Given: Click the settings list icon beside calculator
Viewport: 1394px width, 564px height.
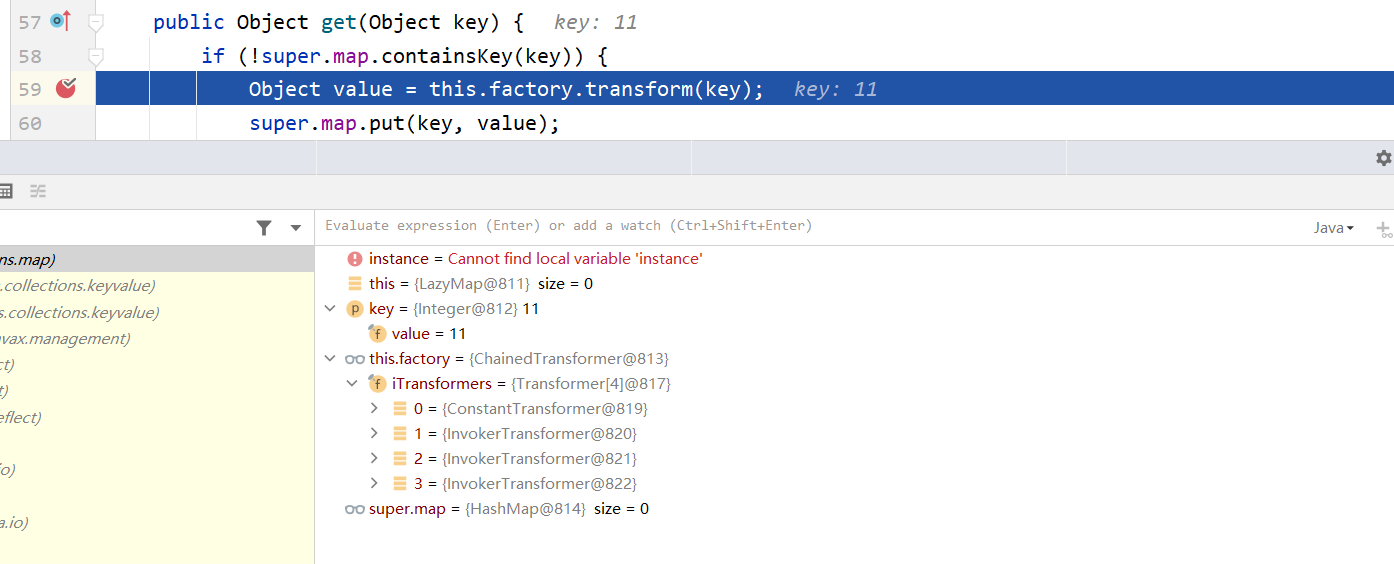Looking at the screenshot, I should point(38,191).
